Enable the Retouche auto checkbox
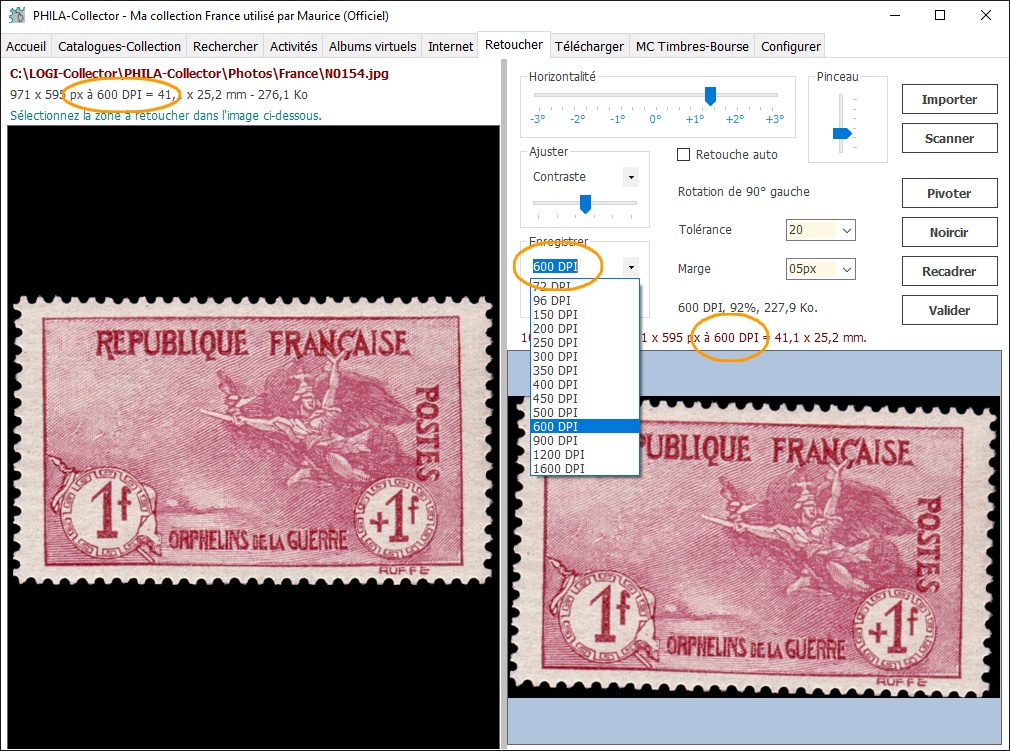This screenshot has height=751, width=1010. tap(684, 155)
